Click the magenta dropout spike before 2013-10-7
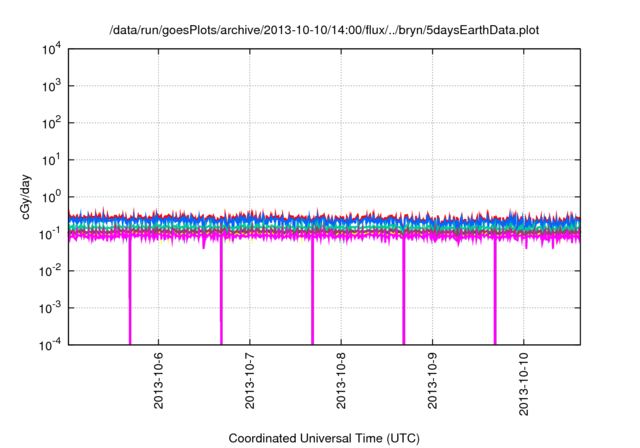The image size is (640, 448). pos(221,292)
